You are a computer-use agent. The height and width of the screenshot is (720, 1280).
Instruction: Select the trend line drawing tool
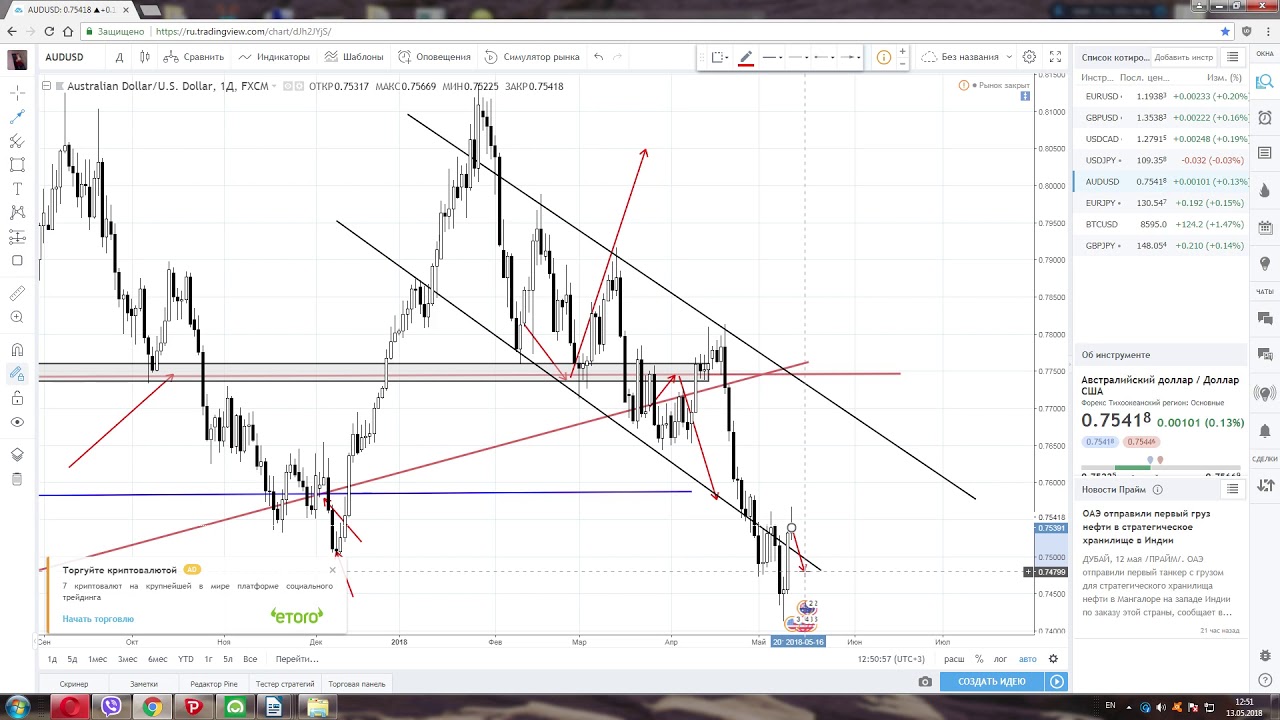(17, 117)
